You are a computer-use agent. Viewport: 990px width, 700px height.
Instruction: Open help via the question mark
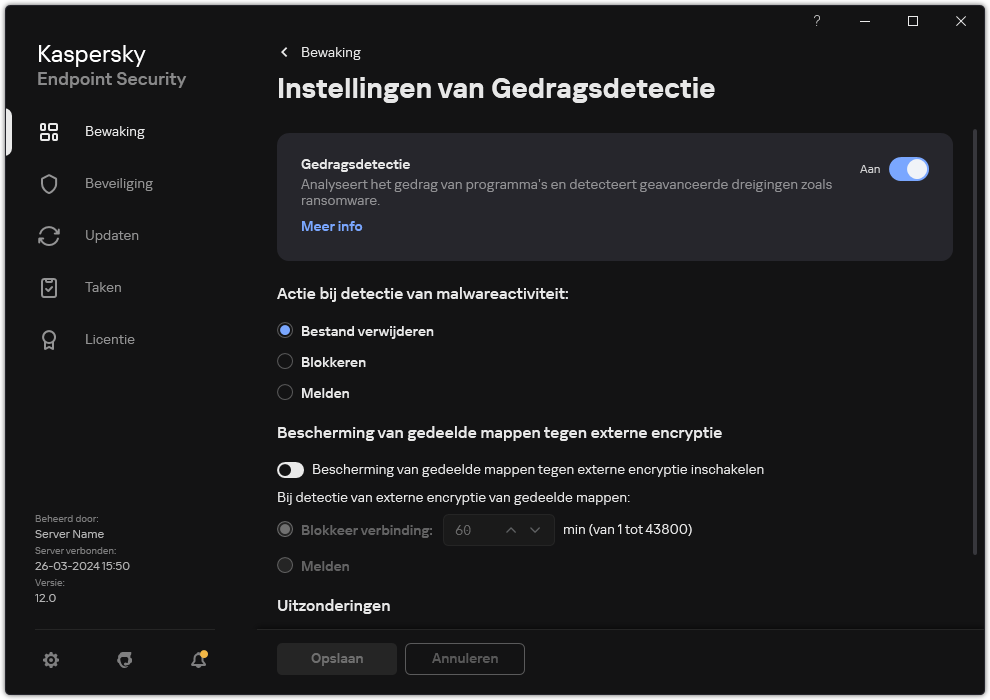tap(816, 21)
